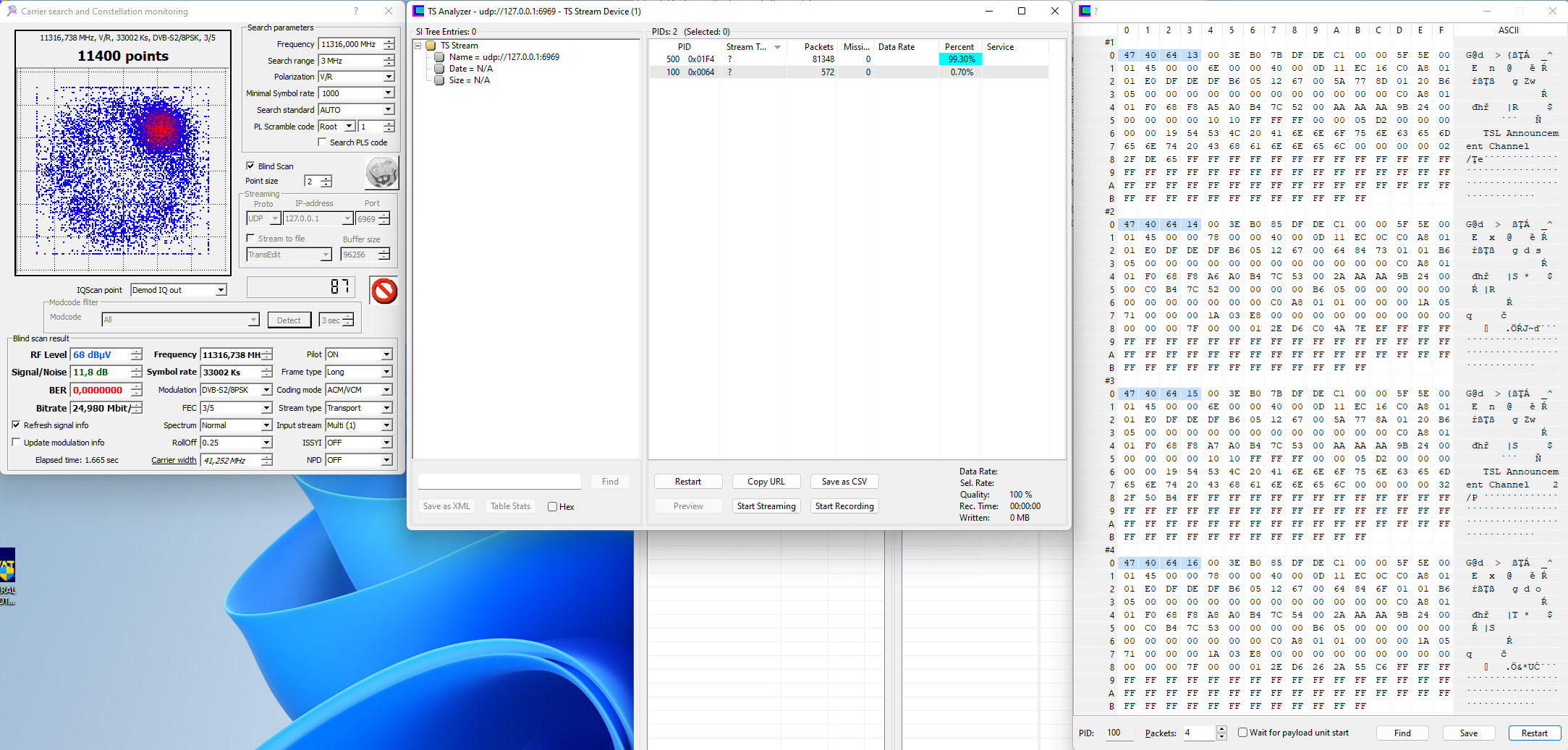Click Save button in hex viewer
The width and height of the screenshot is (1568, 750).
[1469, 733]
